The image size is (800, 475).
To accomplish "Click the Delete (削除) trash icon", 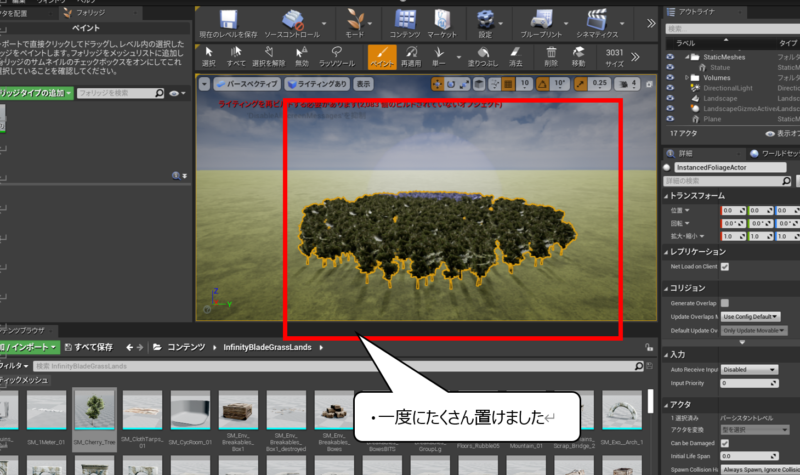I will pos(551,57).
